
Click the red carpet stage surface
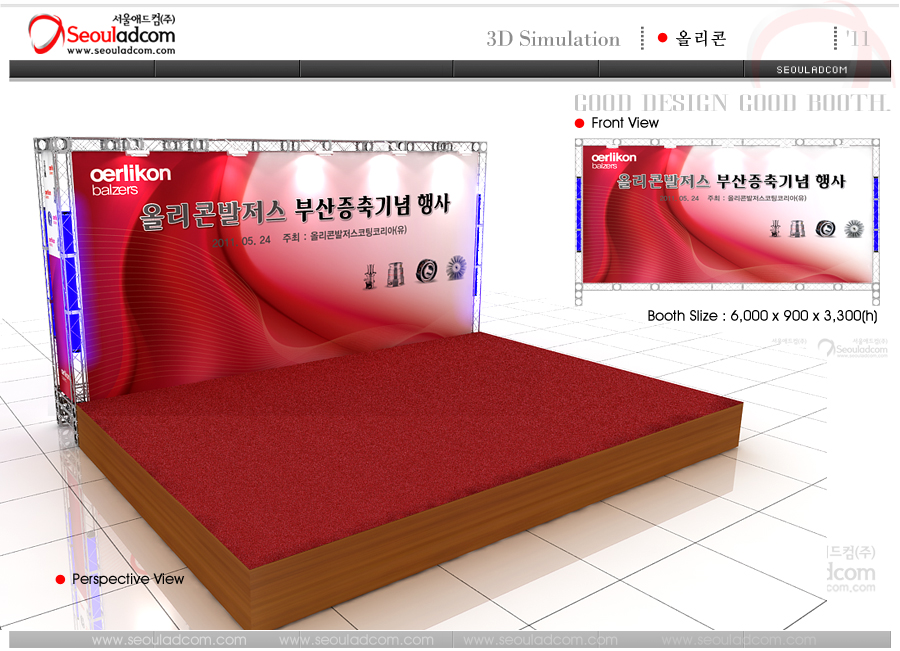[x=400, y=430]
